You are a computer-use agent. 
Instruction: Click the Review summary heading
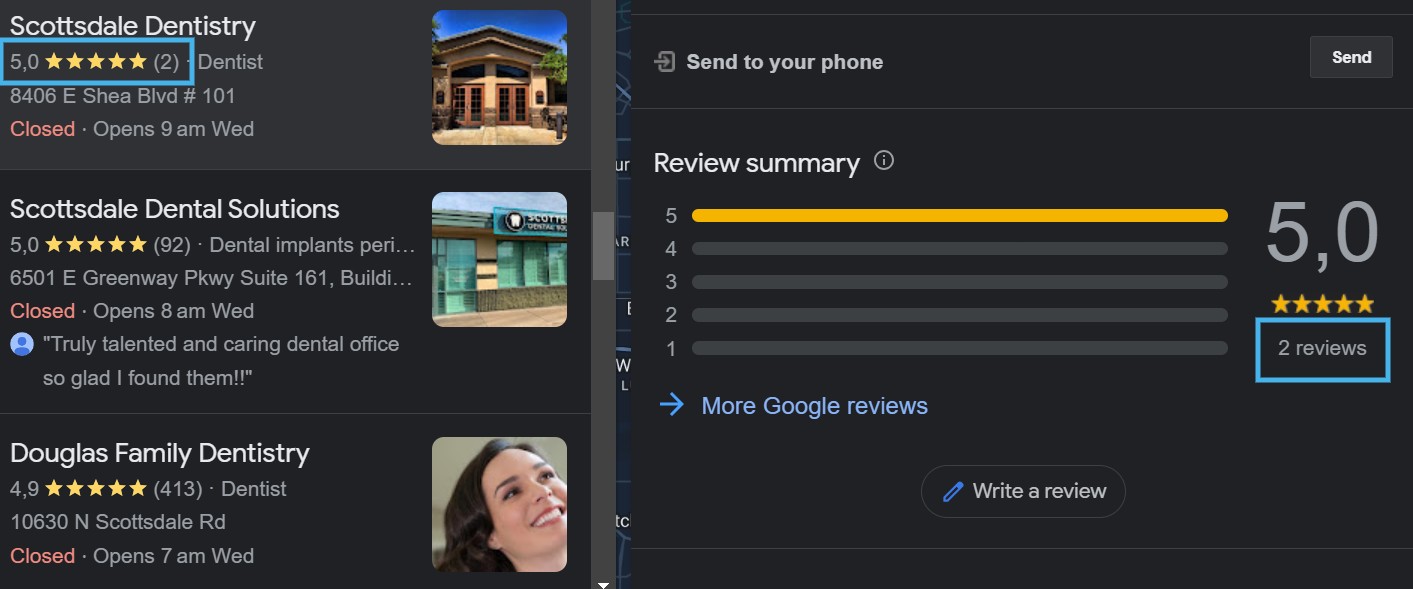click(757, 163)
